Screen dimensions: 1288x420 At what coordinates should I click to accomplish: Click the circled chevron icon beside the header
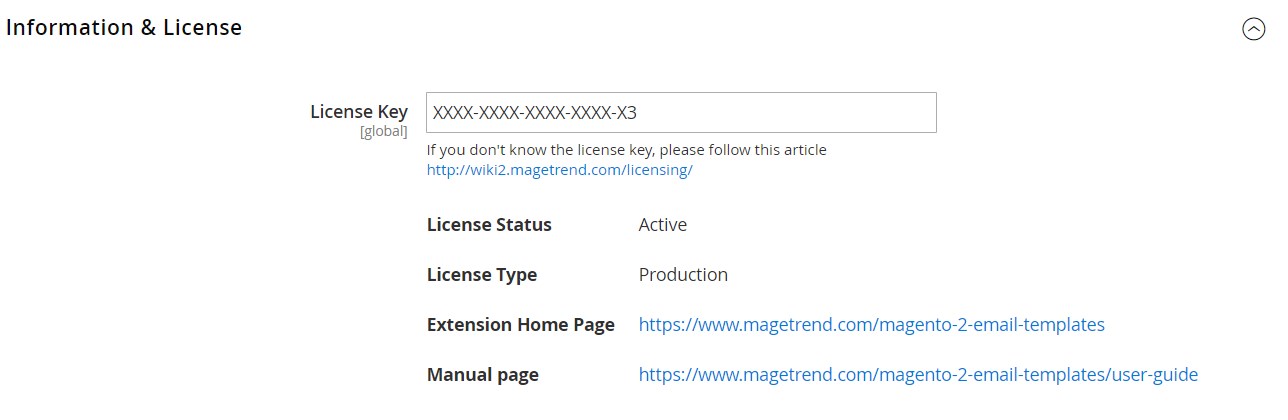point(1253,29)
